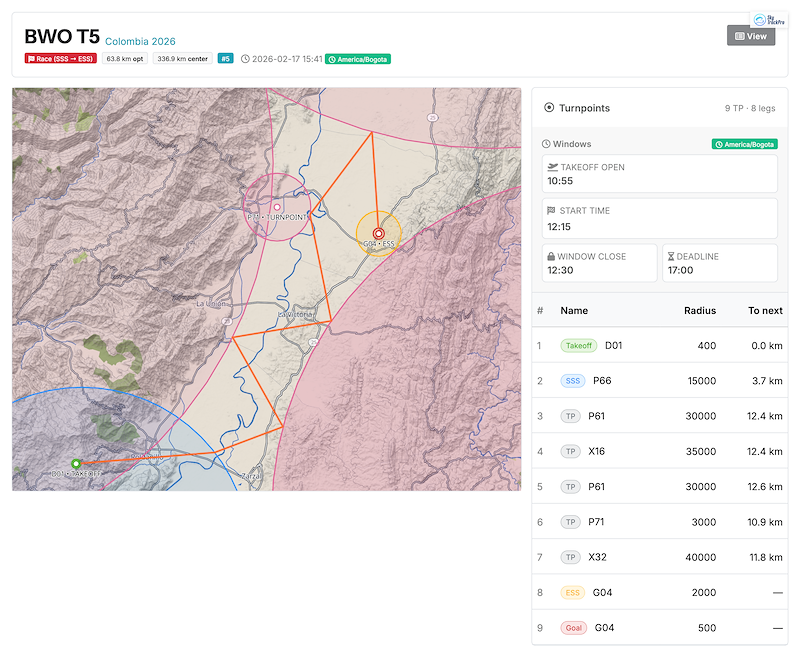Open the Colombia 2026 link
This screenshot has width=800, height=648.
(140, 42)
